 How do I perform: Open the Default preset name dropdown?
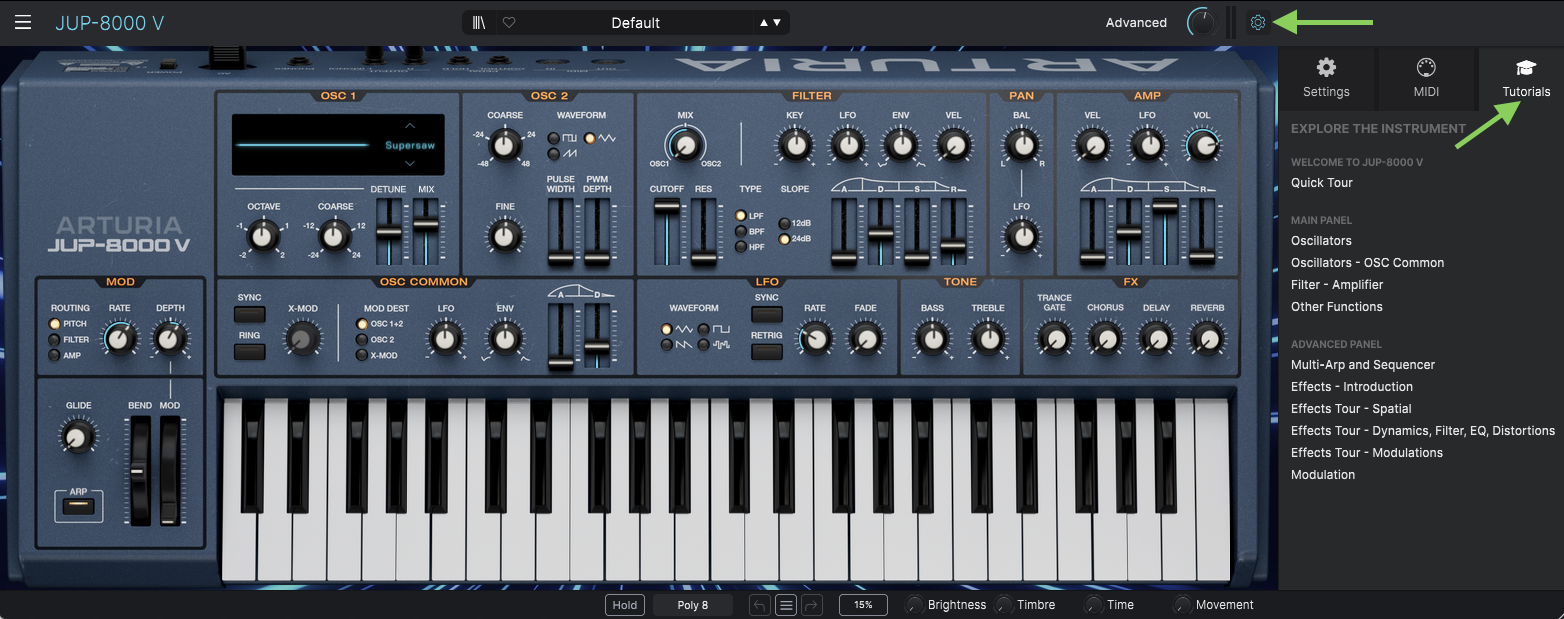[x=636, y=22]
